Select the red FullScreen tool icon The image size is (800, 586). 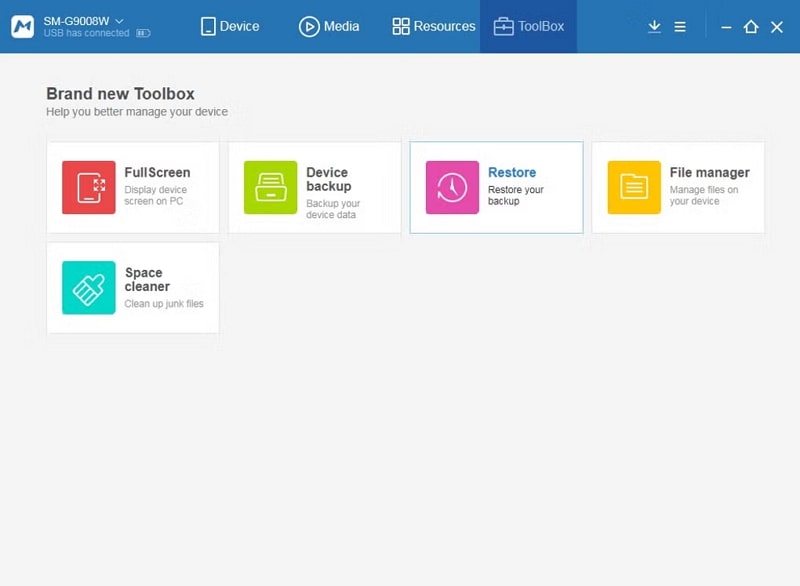coord(86,186)
